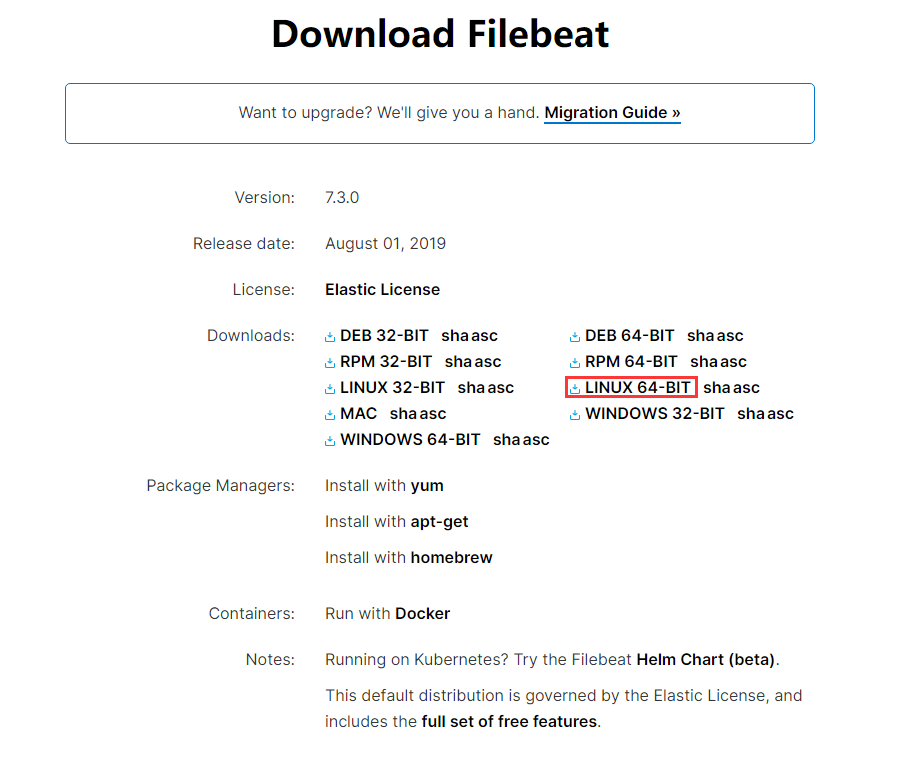Click the download icon beside DEB 32-BIT
Screen dimensions: 912x758
(x=331, y=335)
